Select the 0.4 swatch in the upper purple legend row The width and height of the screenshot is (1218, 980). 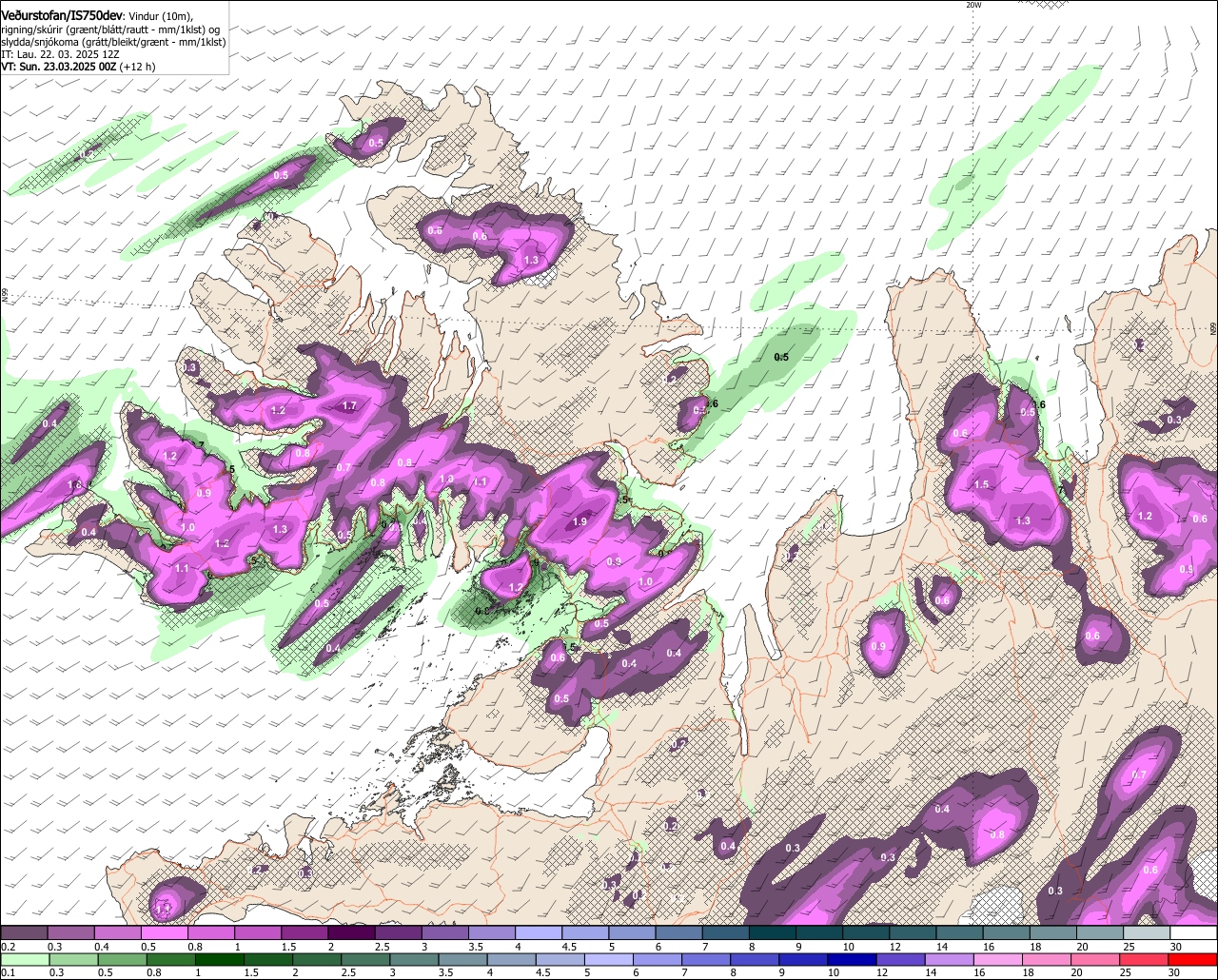[117, 932]
